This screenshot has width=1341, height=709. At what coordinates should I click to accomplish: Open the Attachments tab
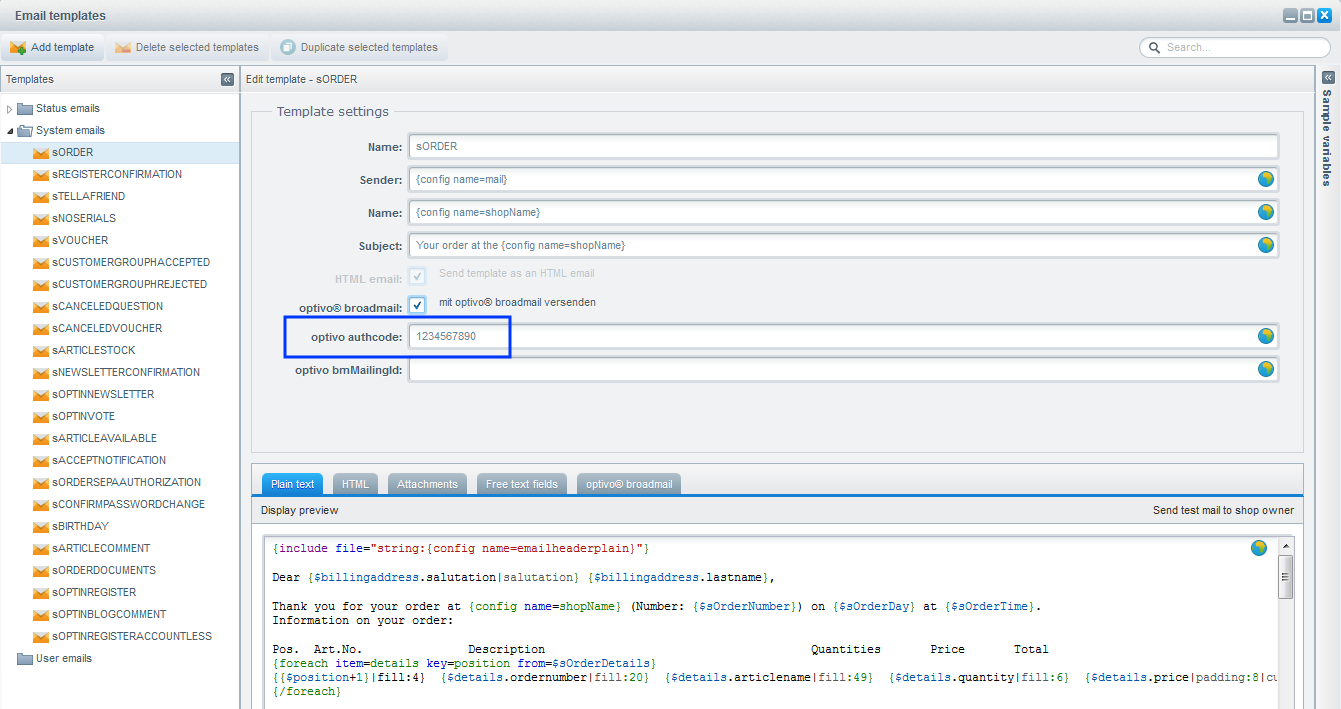[427, 484]
